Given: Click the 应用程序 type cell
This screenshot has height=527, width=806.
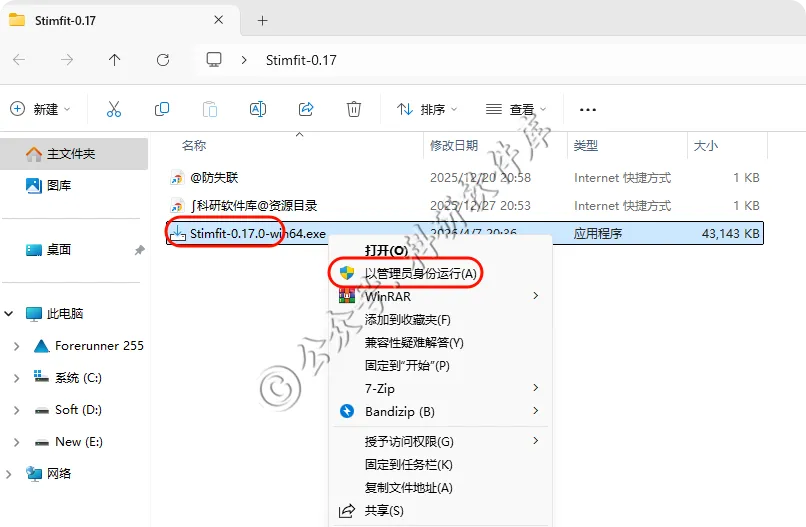Looking at the screenshot, I should (598, 233).
